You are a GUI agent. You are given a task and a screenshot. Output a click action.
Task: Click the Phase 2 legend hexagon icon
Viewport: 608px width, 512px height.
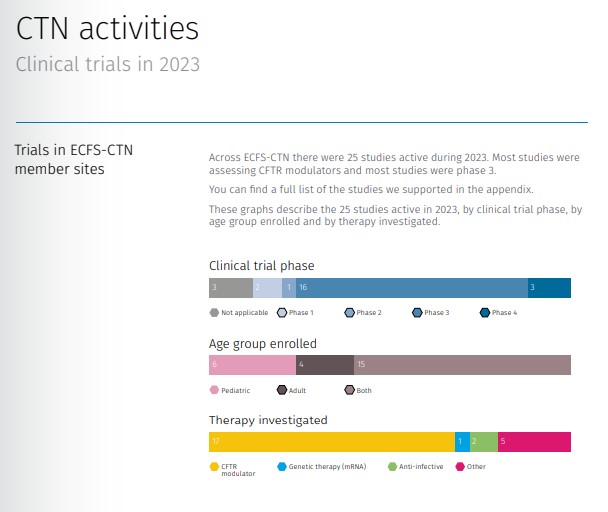pos(350,313)
